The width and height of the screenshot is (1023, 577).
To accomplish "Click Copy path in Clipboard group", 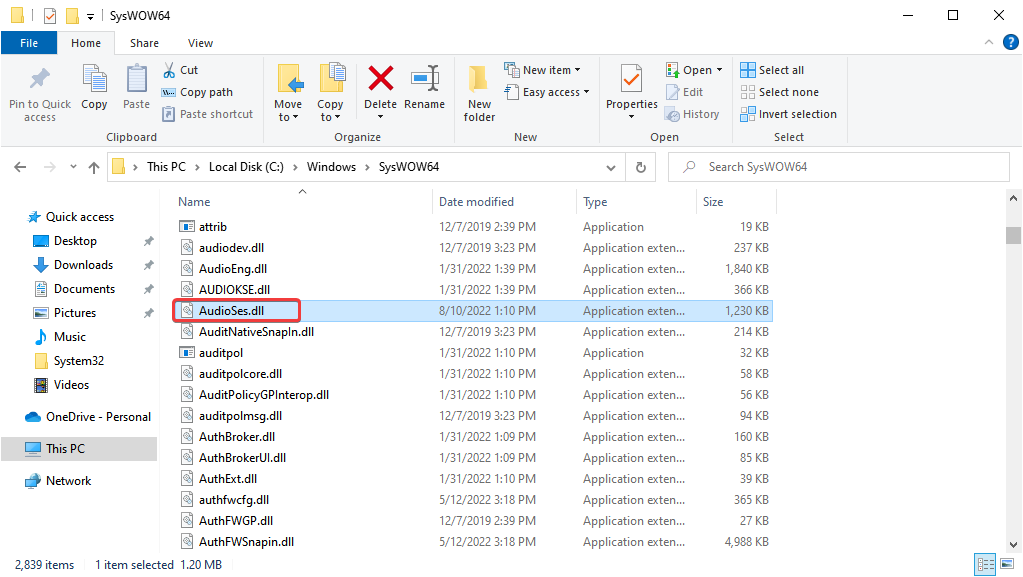I will [x=198, y=92].
